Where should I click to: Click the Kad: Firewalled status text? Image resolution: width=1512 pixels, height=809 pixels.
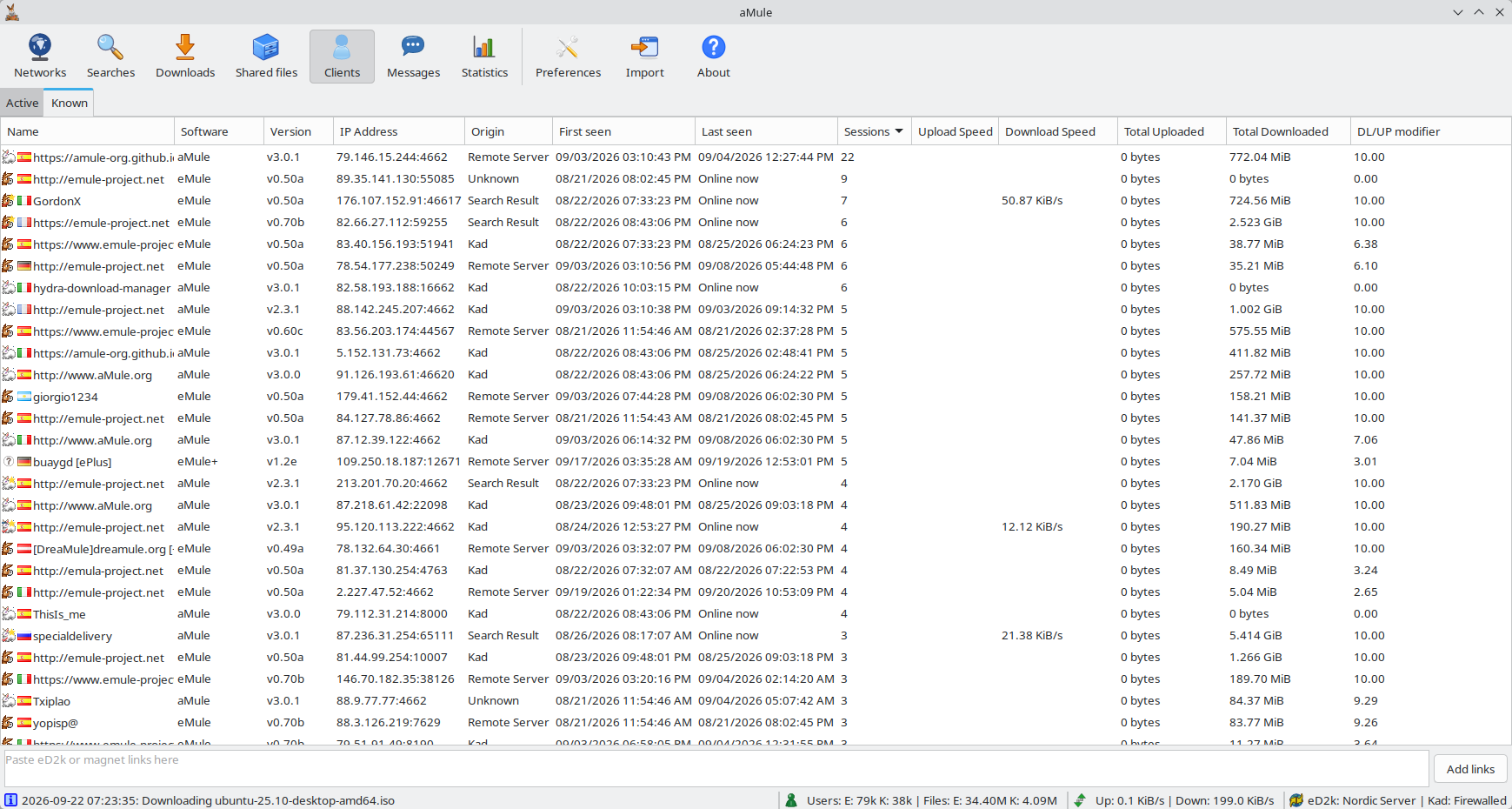(x=1467, y=800)
